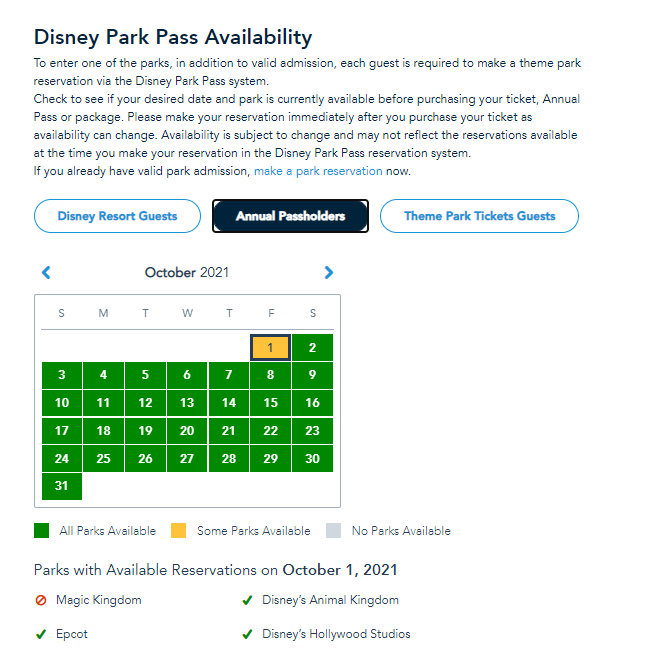Screen dimensions: 645x670
Task: Follow the "make a park reservation" link
Action: coord(318,171)
